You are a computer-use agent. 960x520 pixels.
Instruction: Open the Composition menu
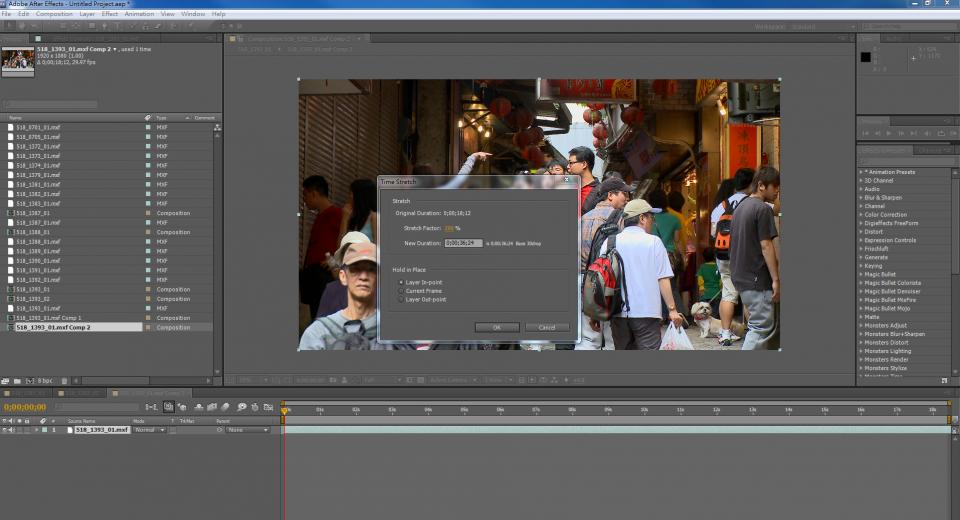tap(54, 14)
